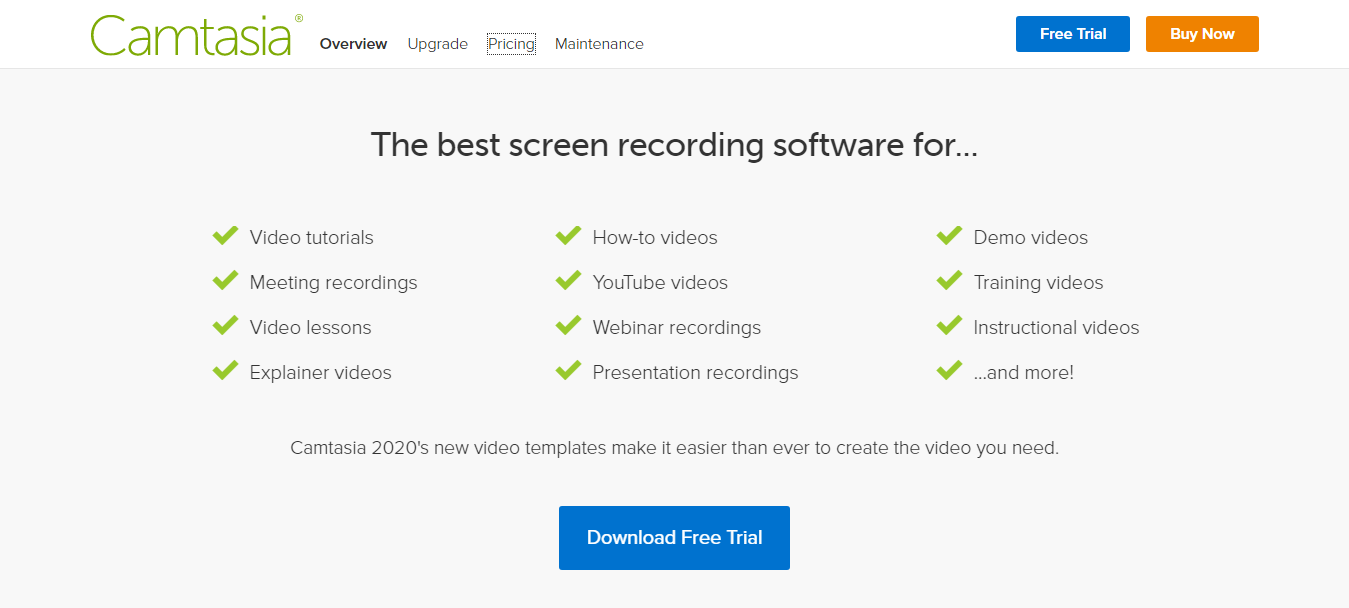Viewport: 1349px width, 608px height.
Task: Click the Camtasia logo
Action: (x=192, y=32)
